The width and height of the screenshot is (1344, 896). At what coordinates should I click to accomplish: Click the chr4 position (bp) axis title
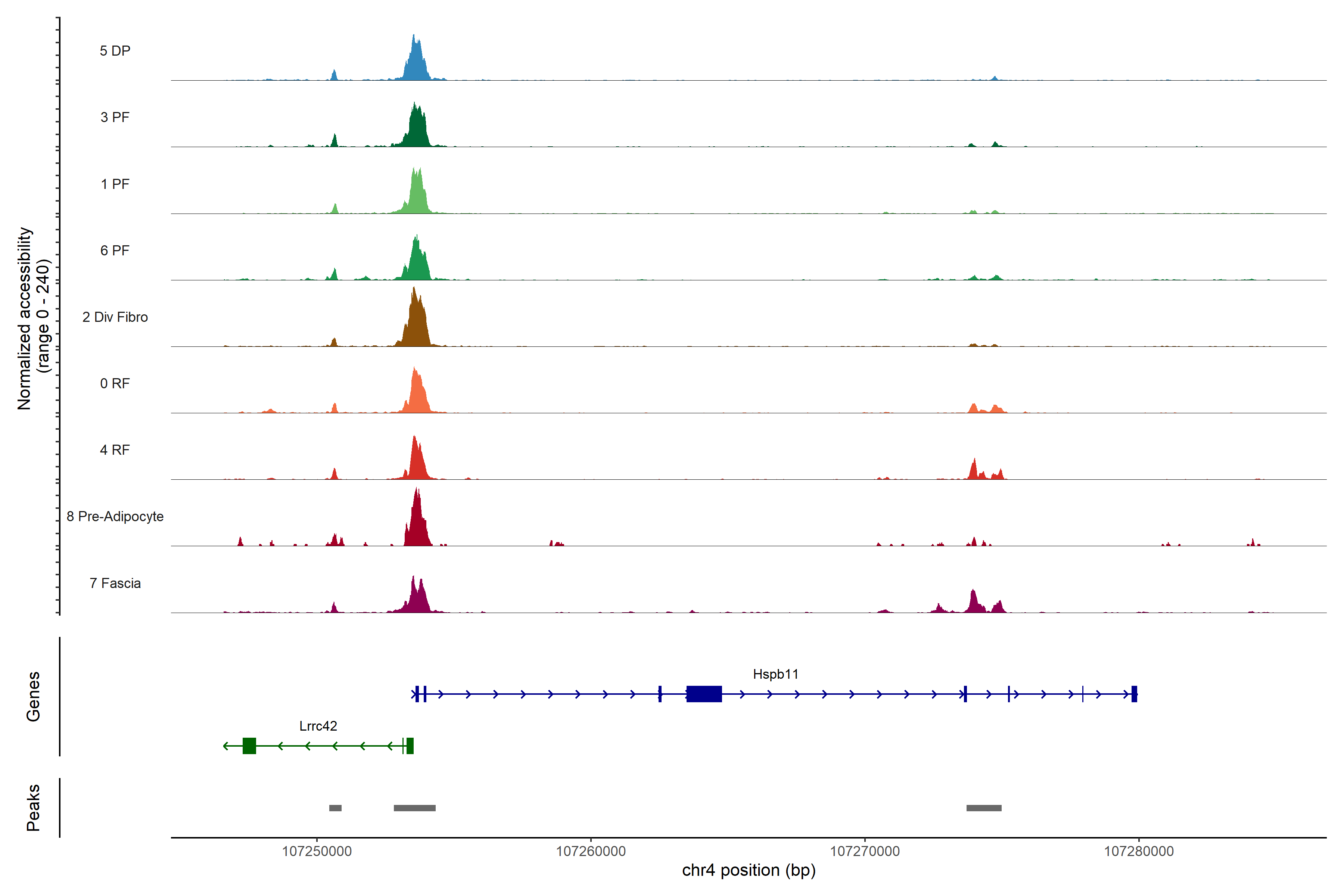click(749, 870)
